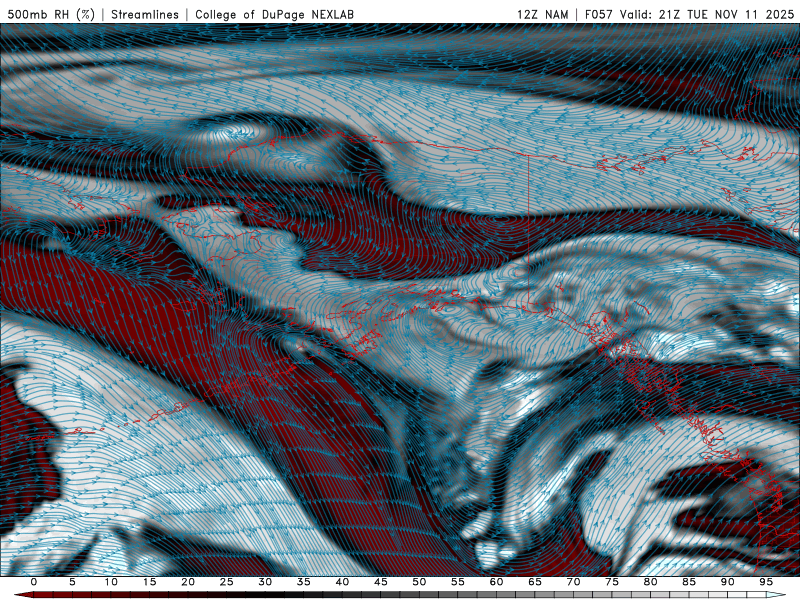Click the "40" label on the color scale
Viewport: 800px width, 600px height.
[342, 582]
